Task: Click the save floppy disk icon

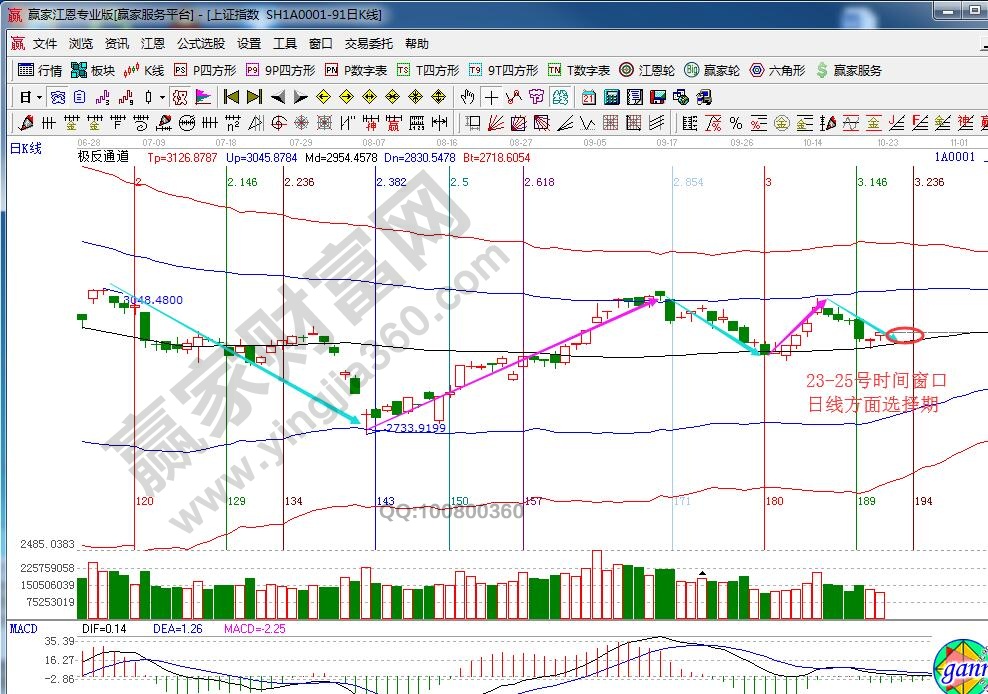Action: [x=657, y=97]
